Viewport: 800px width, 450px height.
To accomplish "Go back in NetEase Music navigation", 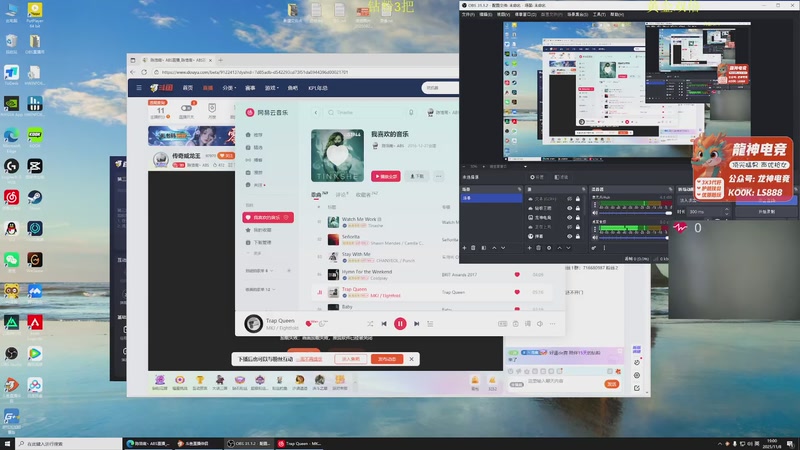I will (x=316, y=112).
